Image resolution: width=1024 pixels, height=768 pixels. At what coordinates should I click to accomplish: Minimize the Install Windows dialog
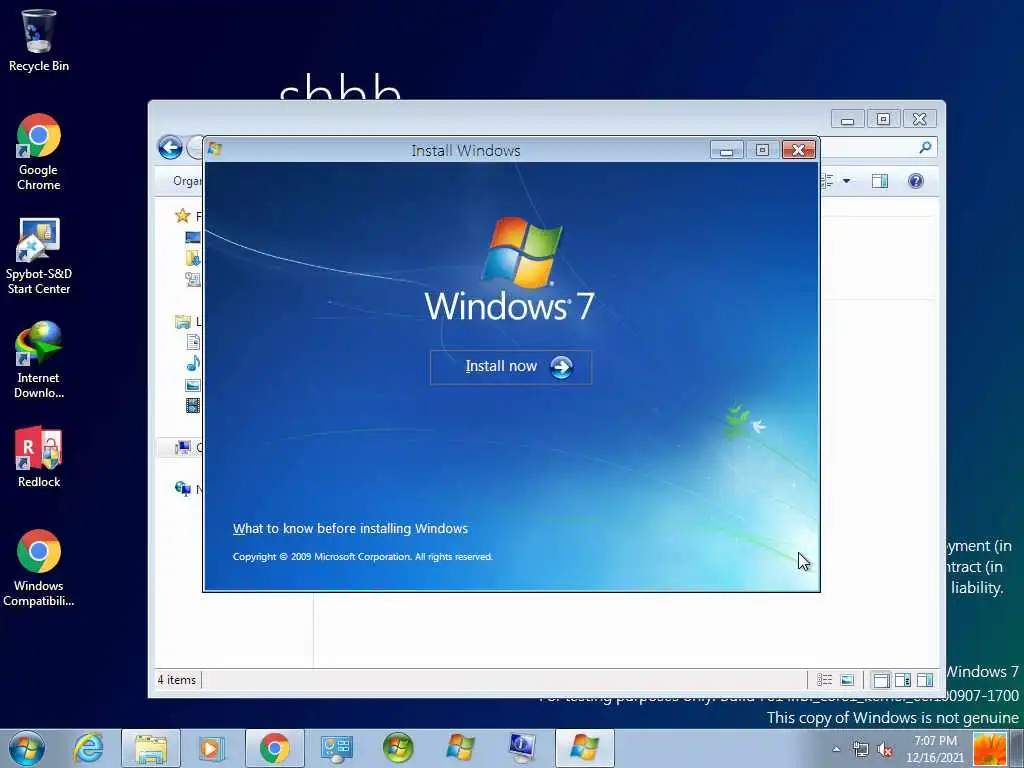(726, 150)
